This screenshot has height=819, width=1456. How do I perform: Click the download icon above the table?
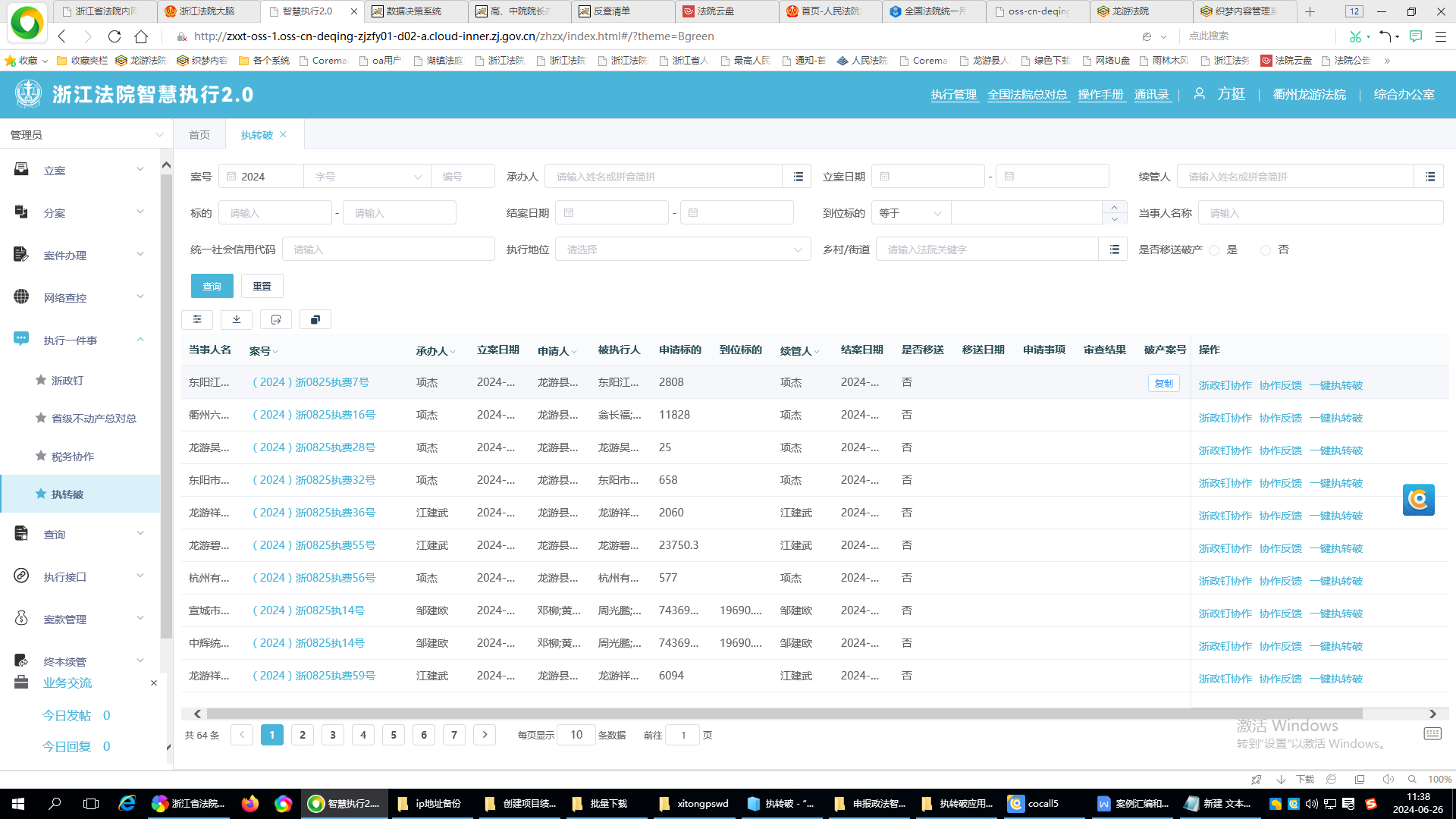237,319
